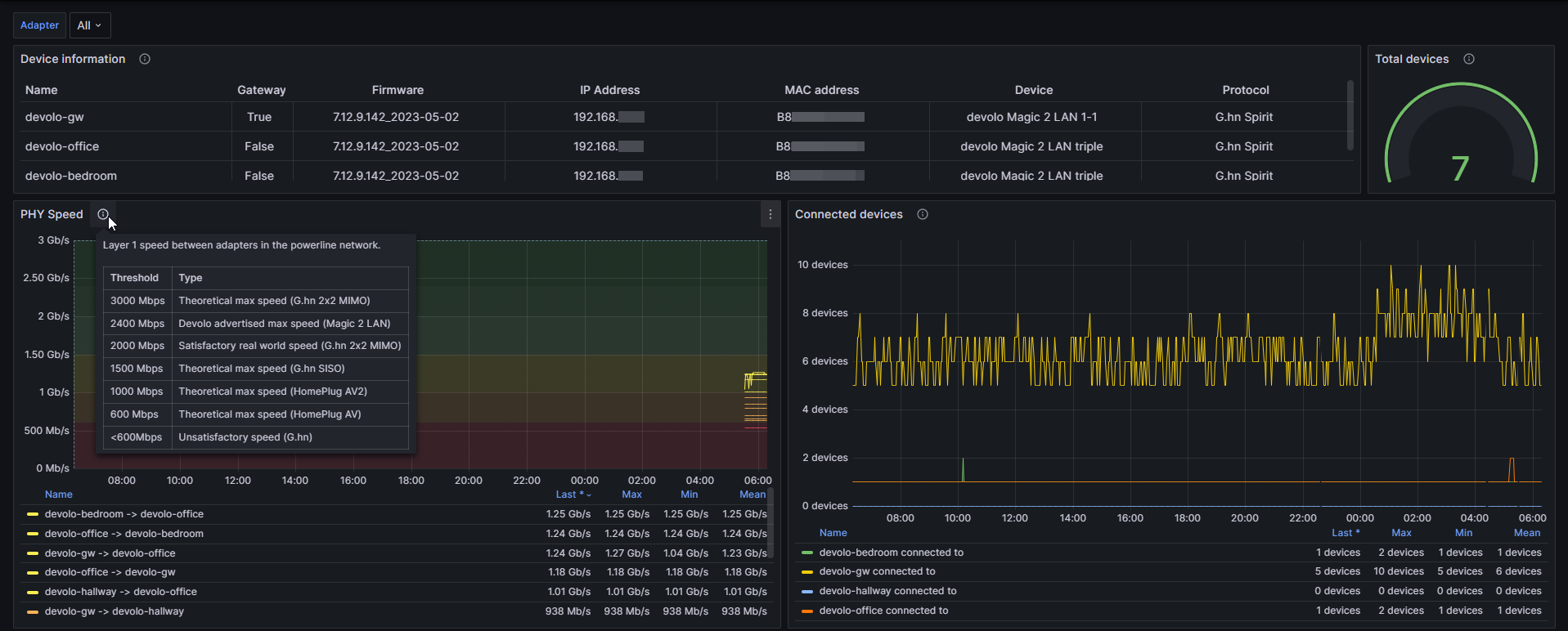Sort PHY Speed legend by Last column

pos(569,495)
